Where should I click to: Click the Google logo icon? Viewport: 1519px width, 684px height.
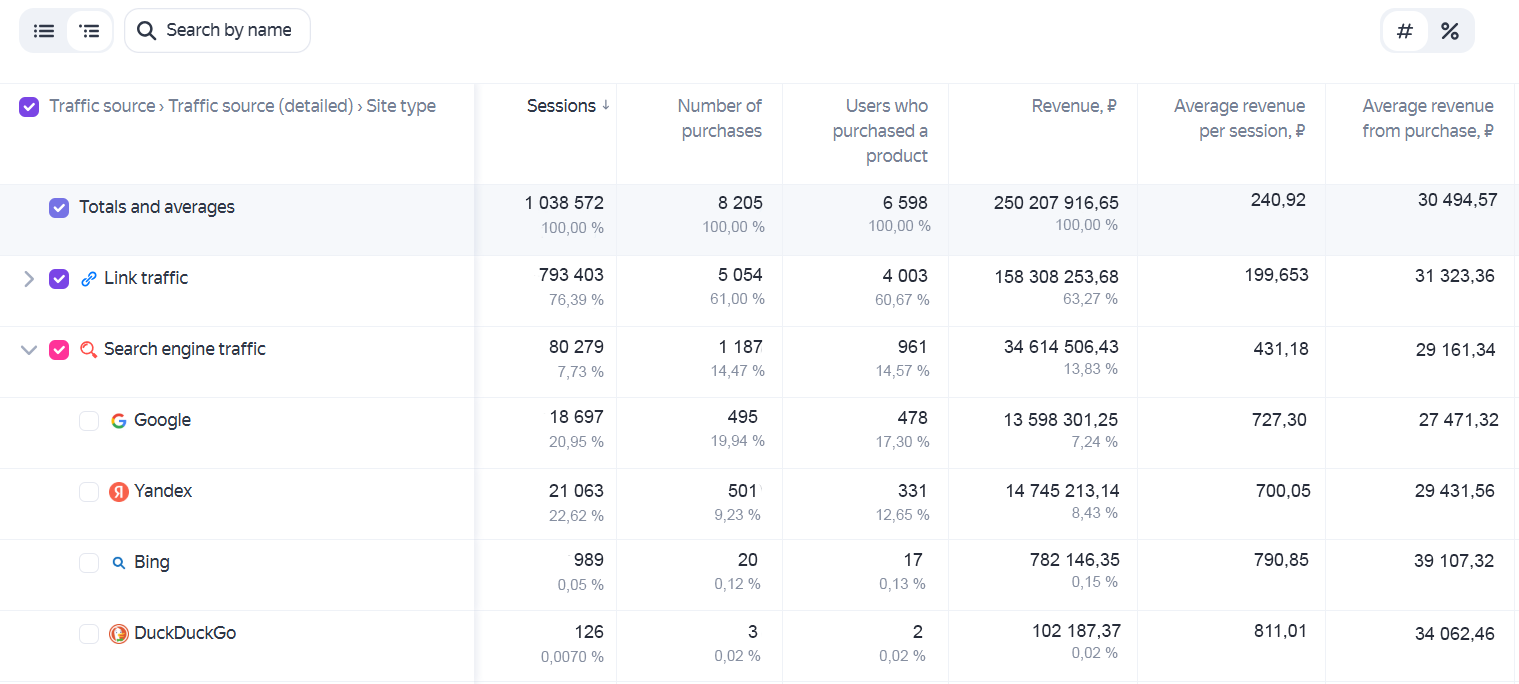pos(119,421)
